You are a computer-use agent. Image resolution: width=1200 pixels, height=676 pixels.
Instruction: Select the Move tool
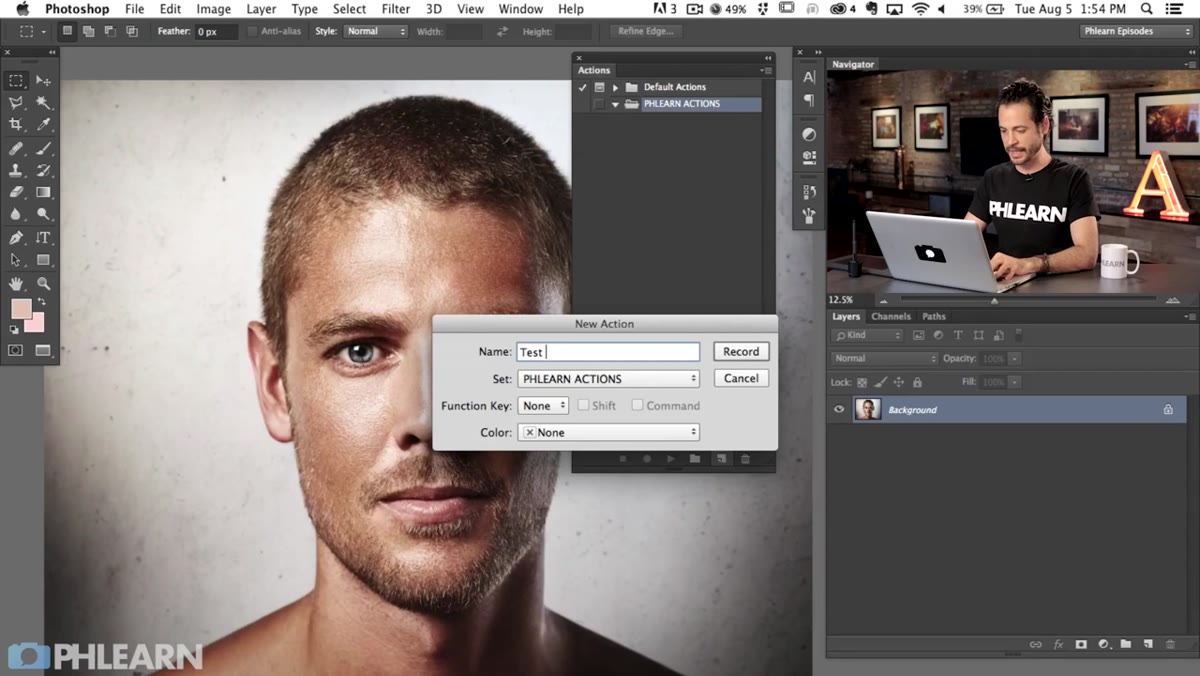[x=43, y=80]
